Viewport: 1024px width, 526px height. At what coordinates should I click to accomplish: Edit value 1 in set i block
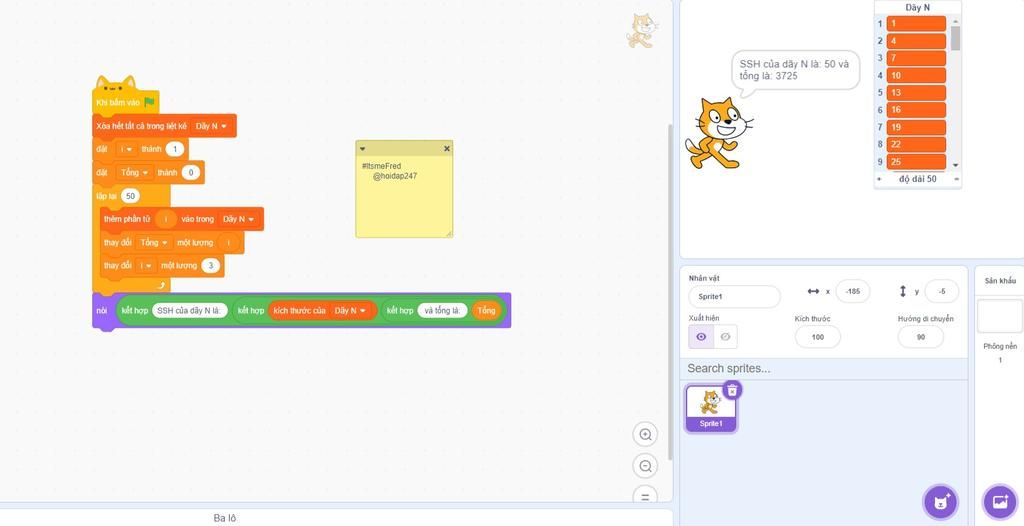[x=174, y=149]
